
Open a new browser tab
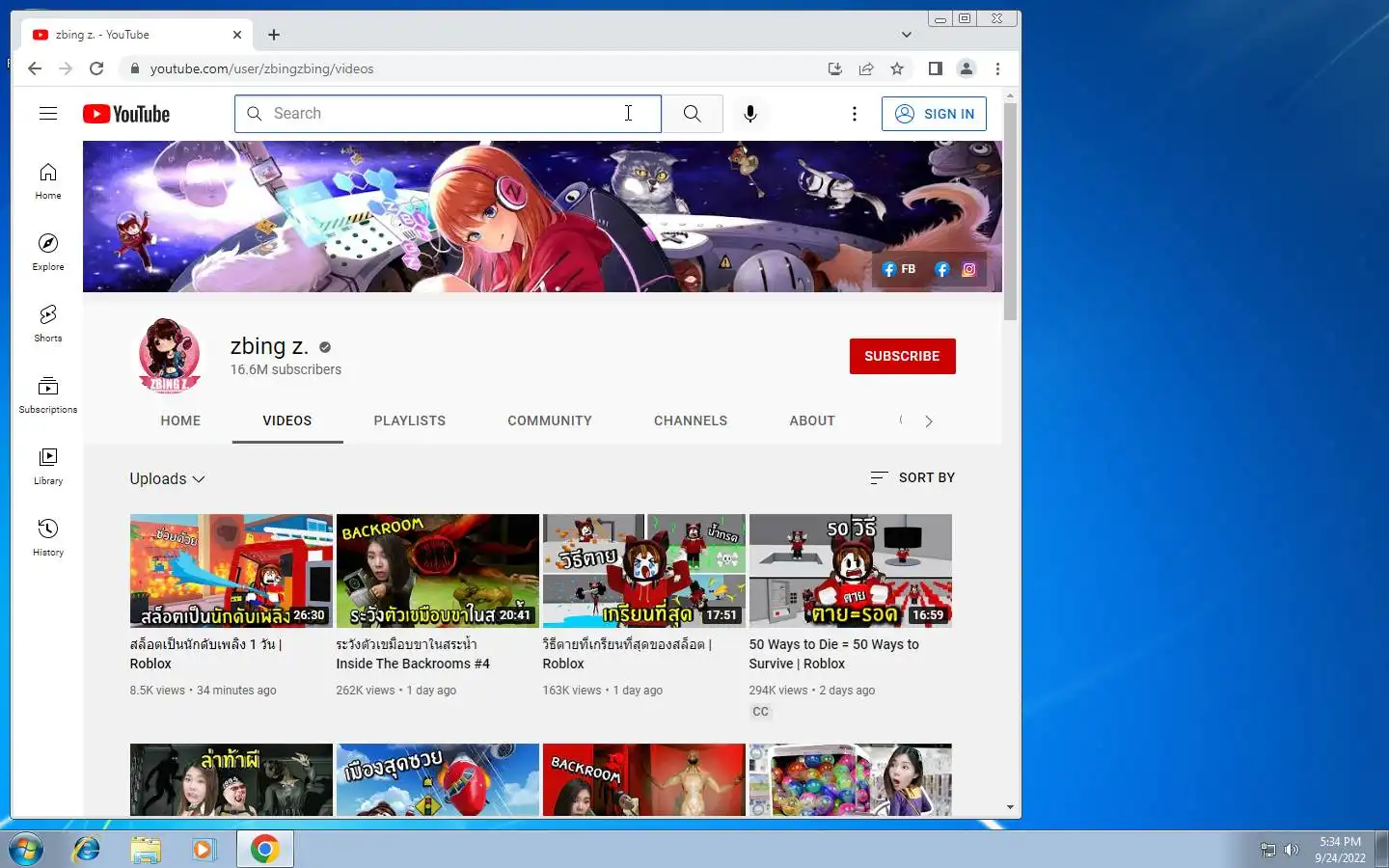[274, 35]
